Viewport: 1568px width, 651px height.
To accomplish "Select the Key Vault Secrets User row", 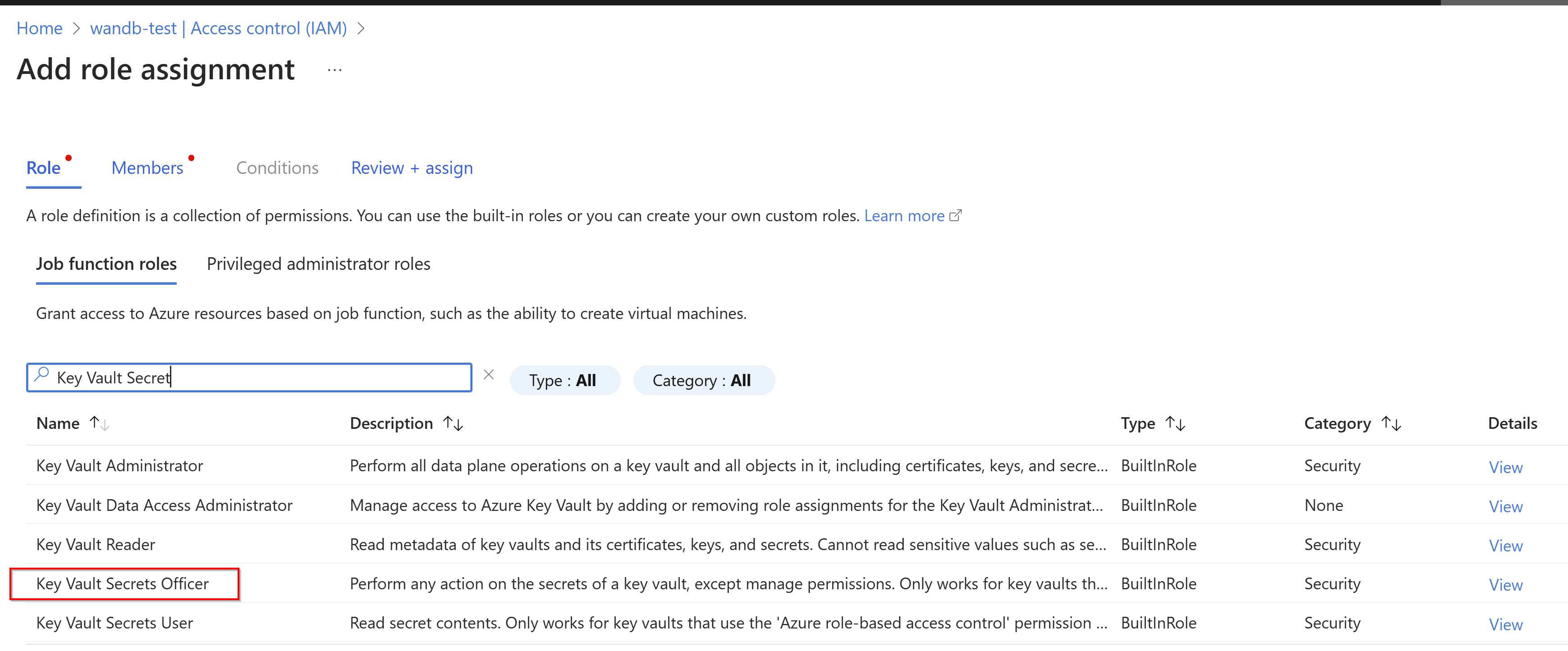I will [x=115, y=623].
